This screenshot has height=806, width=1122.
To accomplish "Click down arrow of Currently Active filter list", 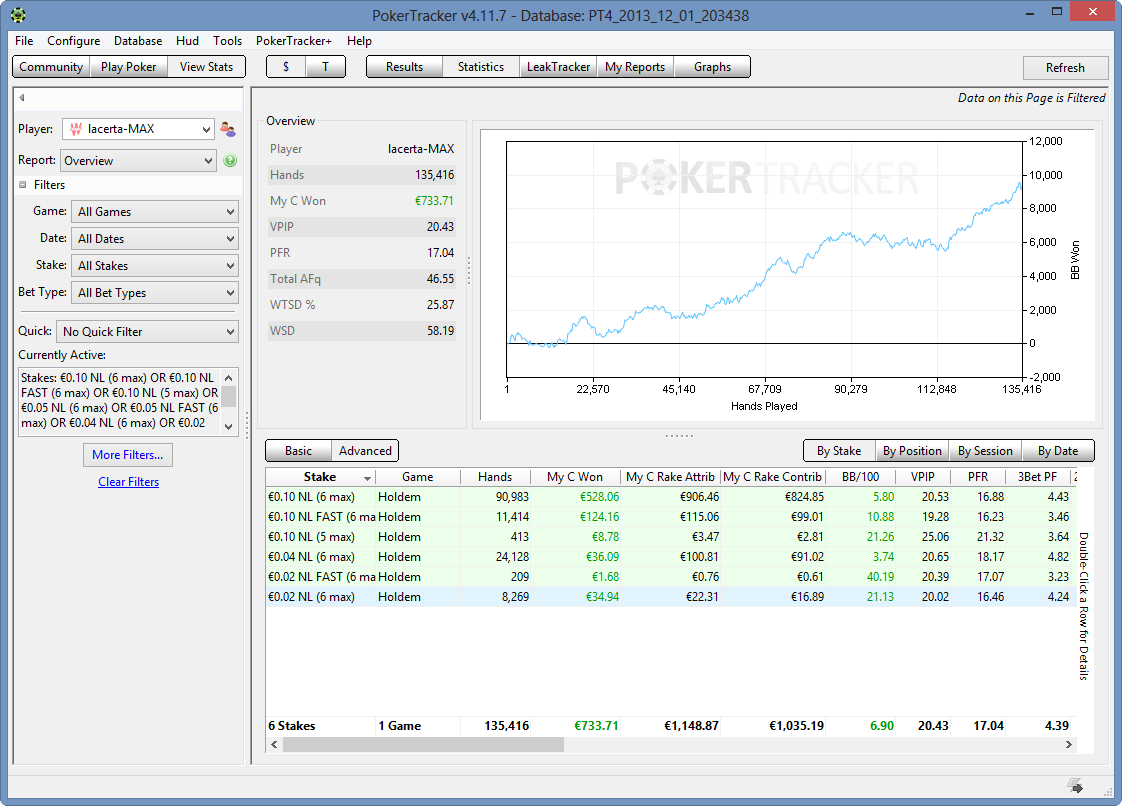I will pyautogui.click(x=228, y=427).
